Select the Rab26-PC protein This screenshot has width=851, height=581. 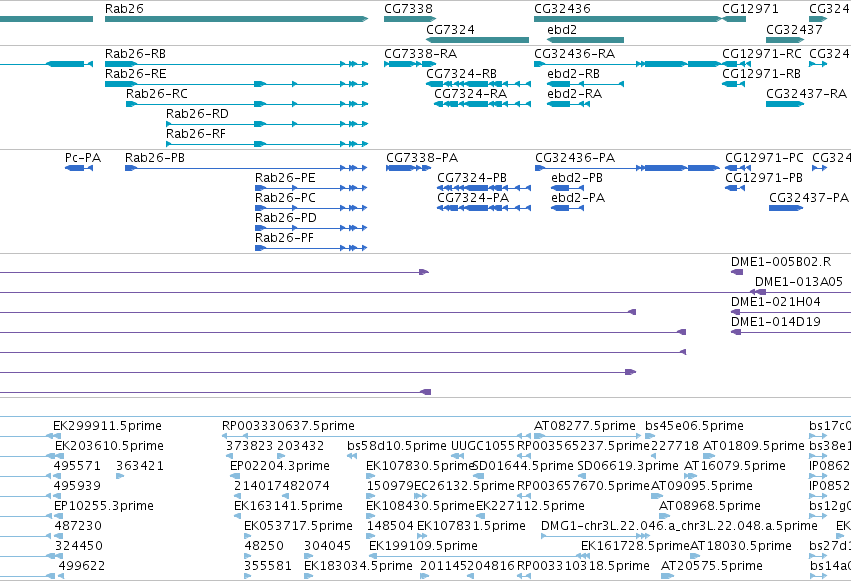311,208
